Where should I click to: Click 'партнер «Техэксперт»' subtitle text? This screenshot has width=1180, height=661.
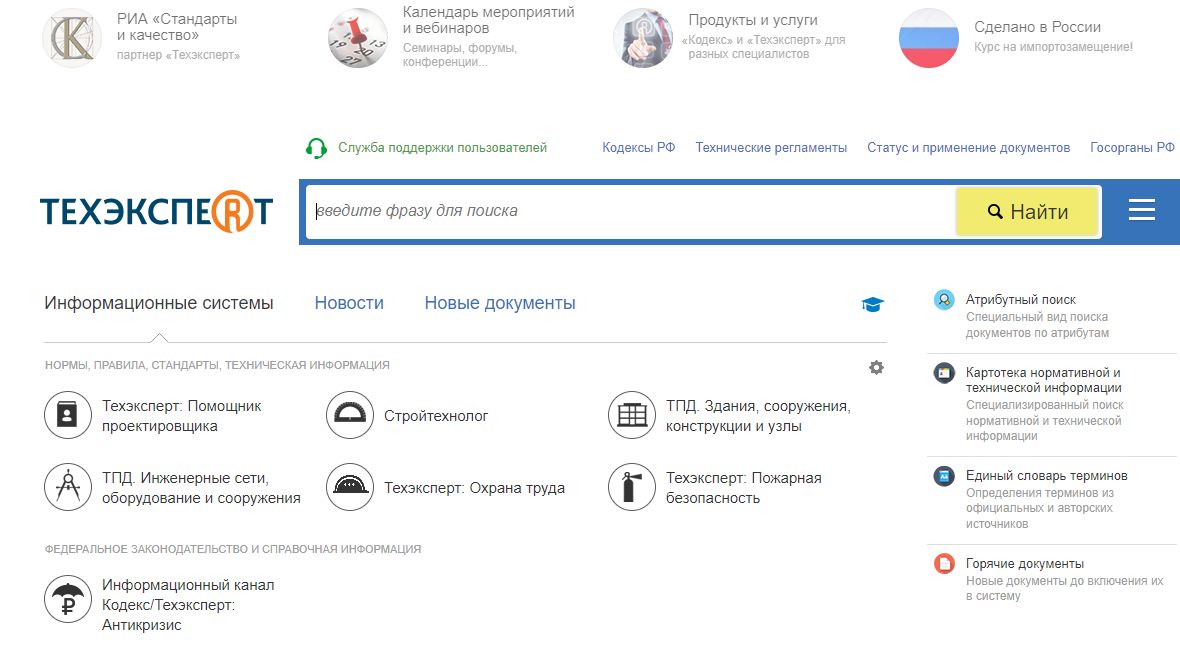(178, 55)
